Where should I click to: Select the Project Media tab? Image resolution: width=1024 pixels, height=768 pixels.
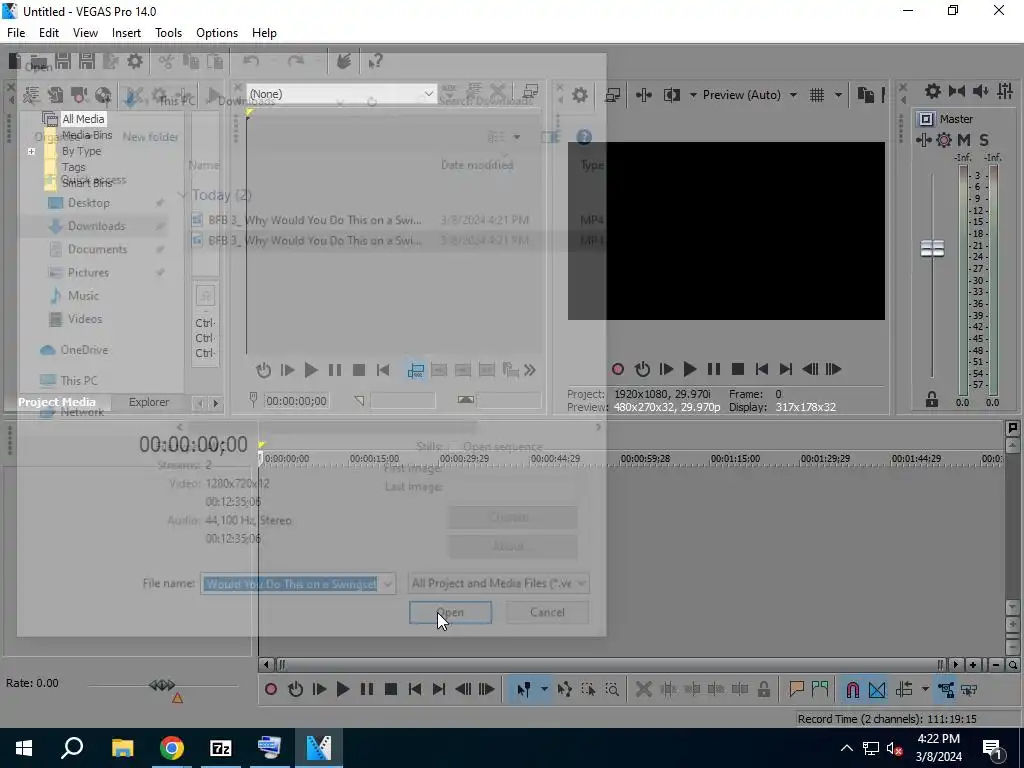57,402
